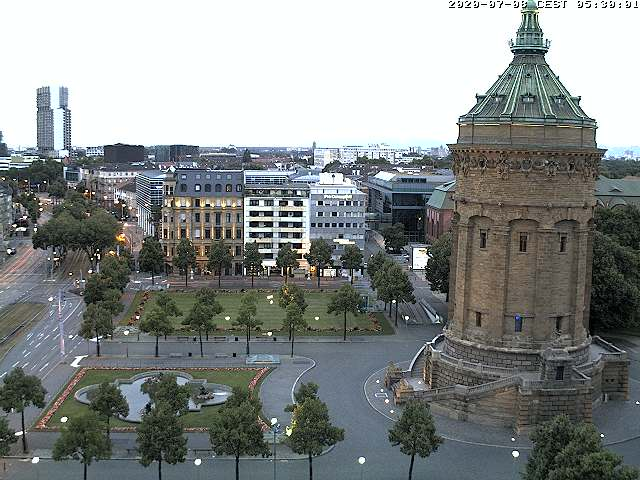Click the clock time in the overlay
This screenshot has height=480, width=640.
(x=607, y=4)
